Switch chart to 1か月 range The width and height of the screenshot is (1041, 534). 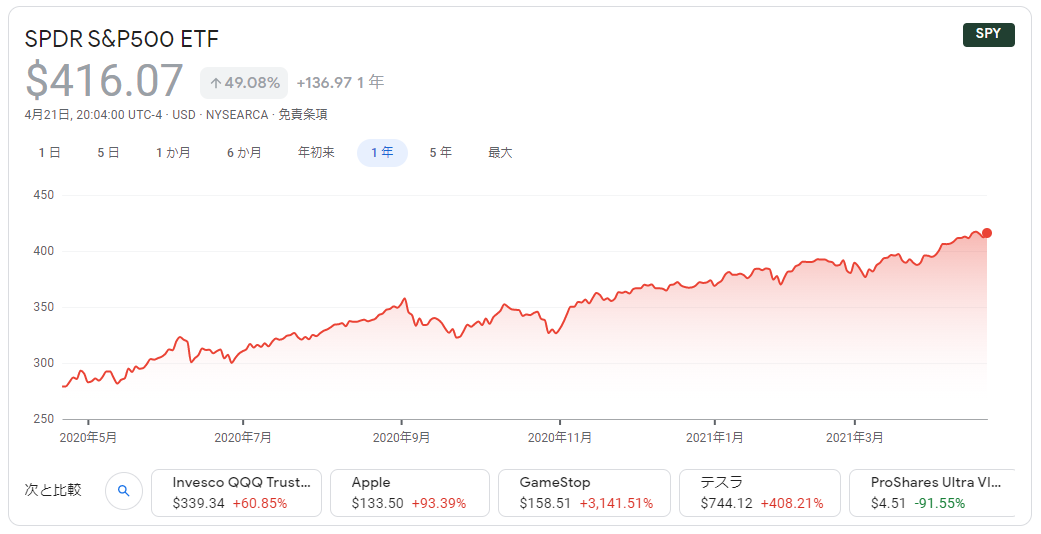[173, 153]
